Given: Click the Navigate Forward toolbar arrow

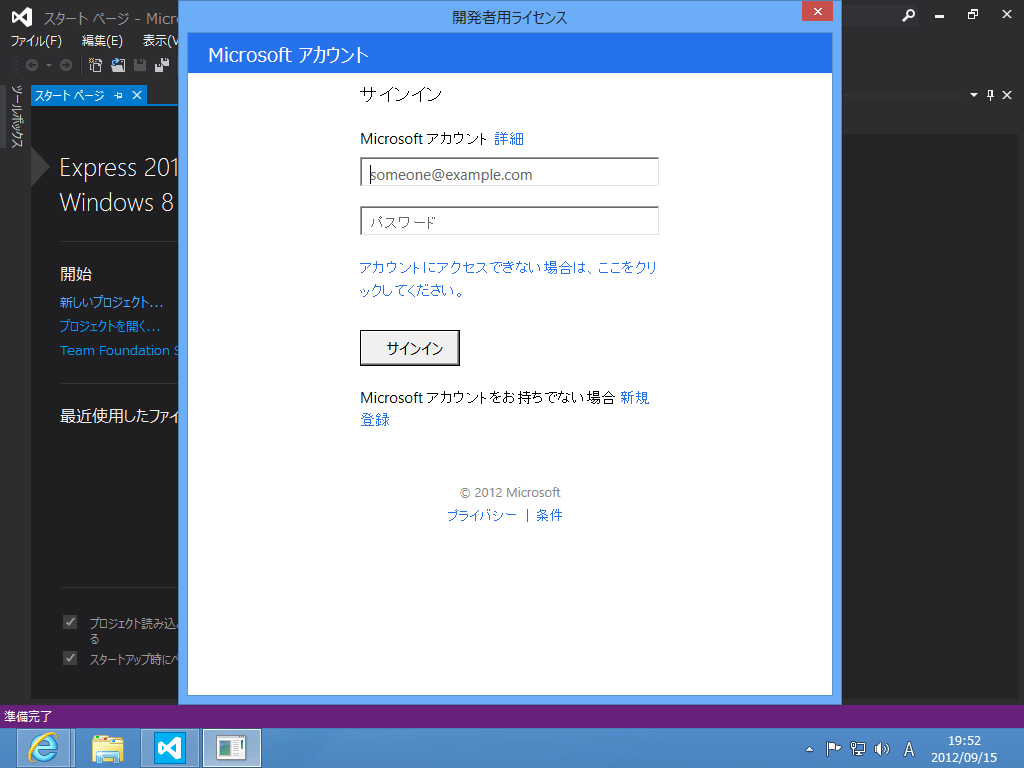Looking at the screenshot, I should (x=66, y=65).
